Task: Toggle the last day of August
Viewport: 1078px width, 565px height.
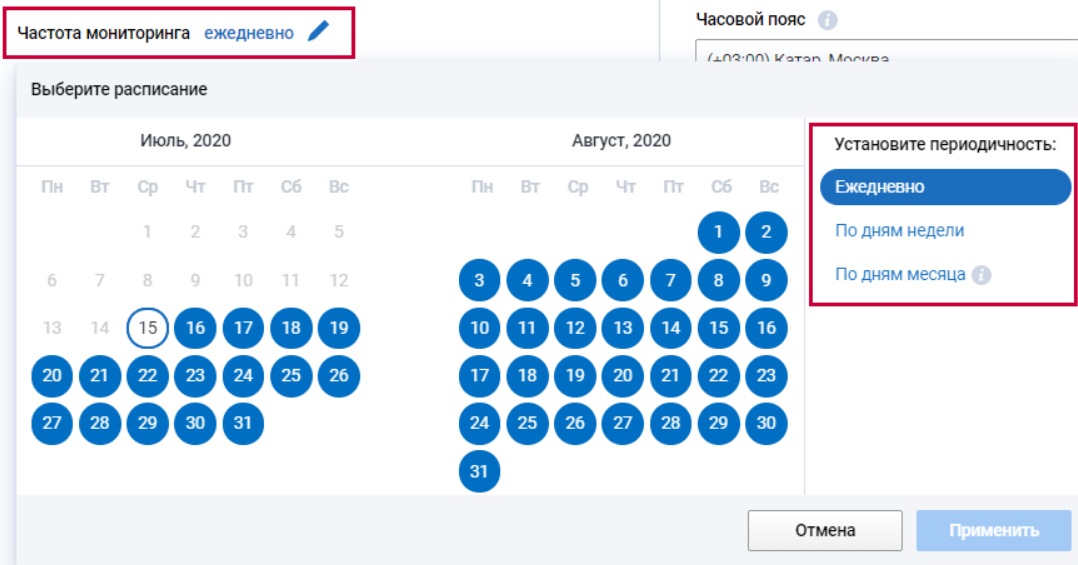Action: click(480, 471)
